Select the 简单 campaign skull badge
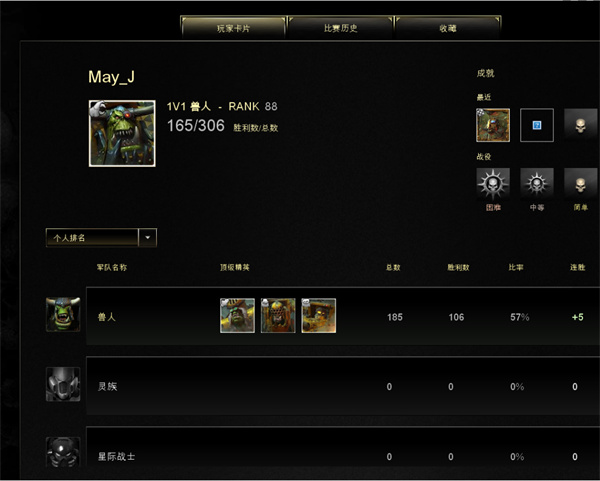The width and height of the screenshot is (600, 481). coord(580,184)
